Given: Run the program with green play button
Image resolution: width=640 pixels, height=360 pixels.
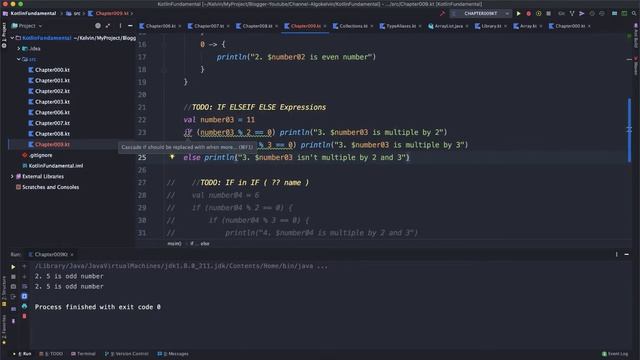Looking at the screenshot, I should click(x=518, y=13).
